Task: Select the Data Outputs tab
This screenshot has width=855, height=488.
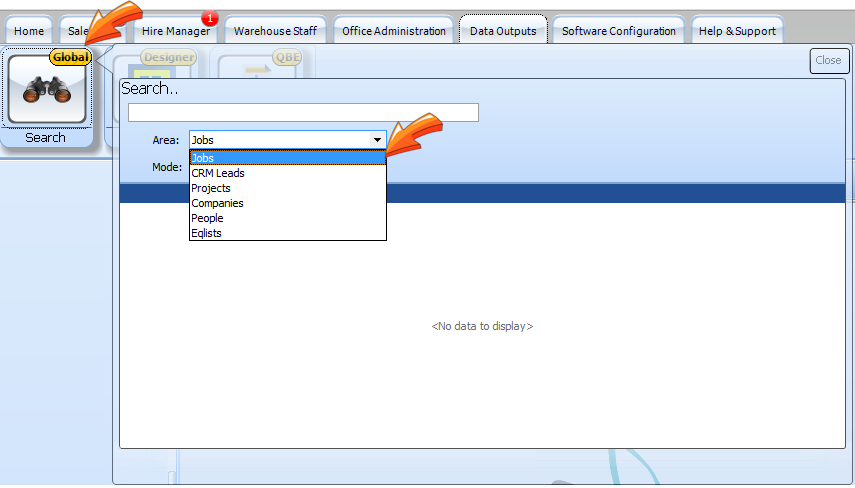Action: point(503,31)
